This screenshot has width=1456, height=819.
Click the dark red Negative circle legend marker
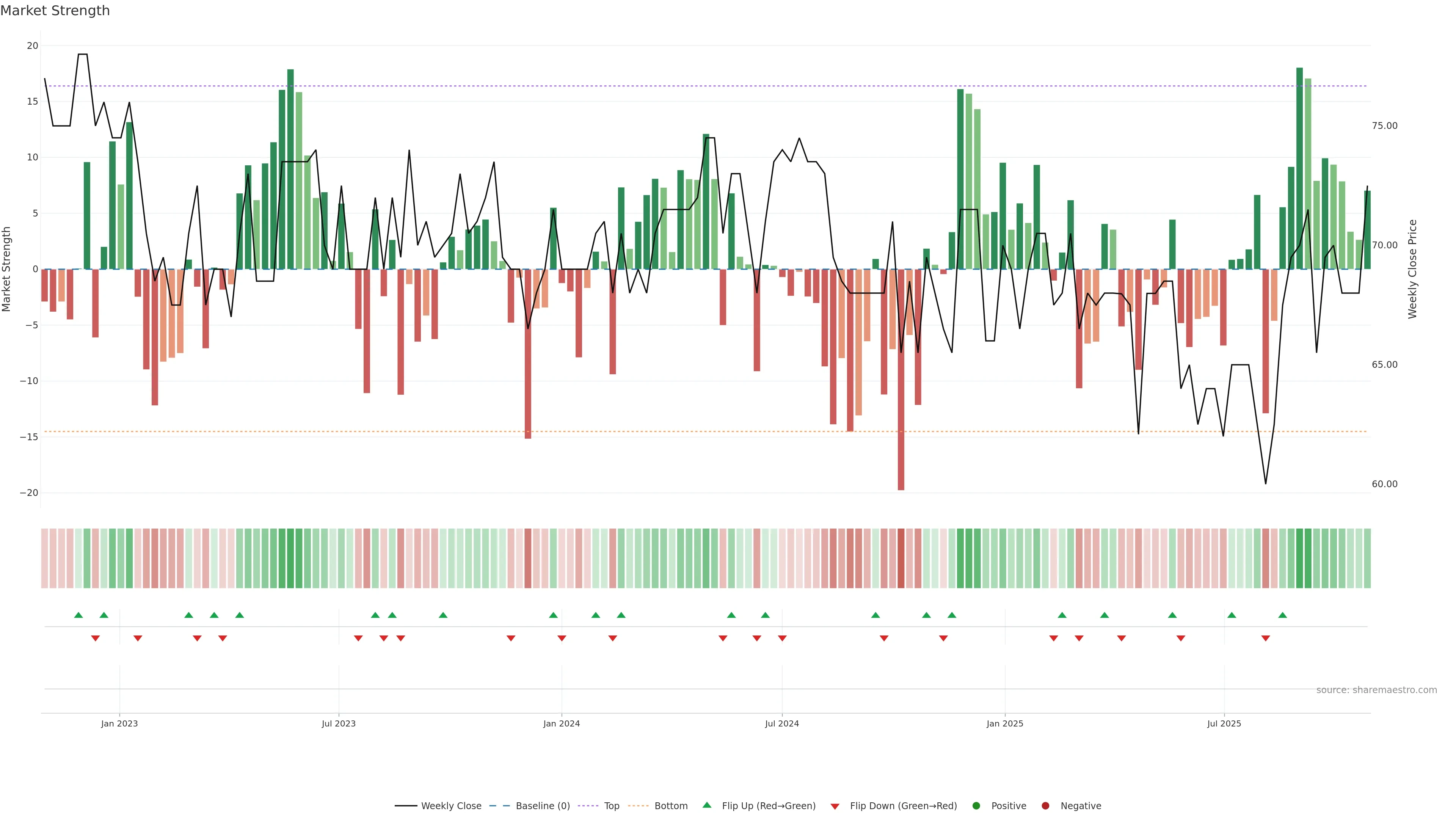click(1045, 806)
